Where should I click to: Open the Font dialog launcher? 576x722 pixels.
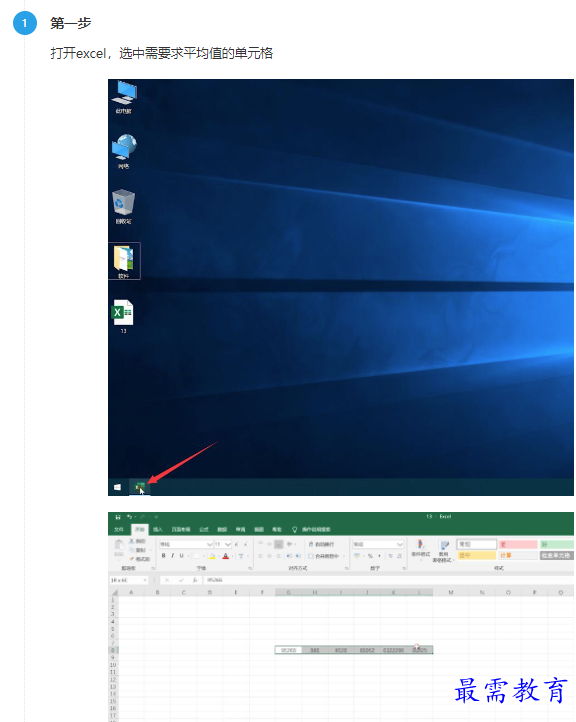(x=250, y=569)
